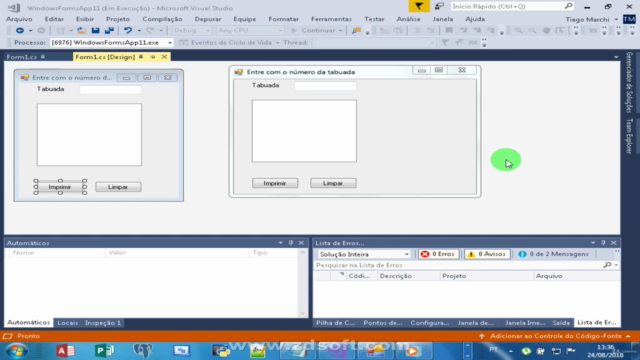Click the magnifier in Início Rápido
The image size is (640, 360).
568,6
